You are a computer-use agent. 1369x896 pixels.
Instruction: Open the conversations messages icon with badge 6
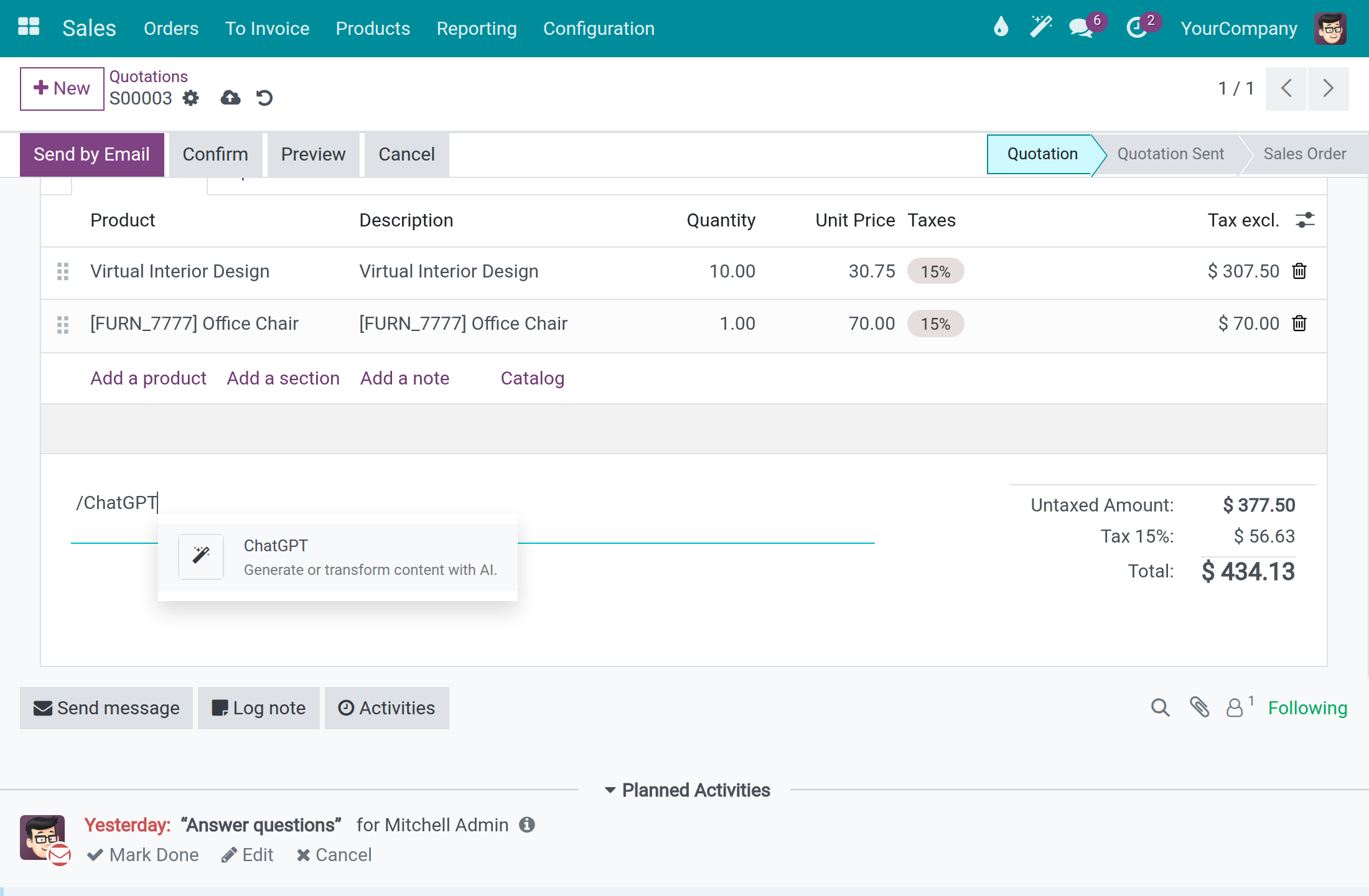pyautogui.click(x=1083, y=28)
